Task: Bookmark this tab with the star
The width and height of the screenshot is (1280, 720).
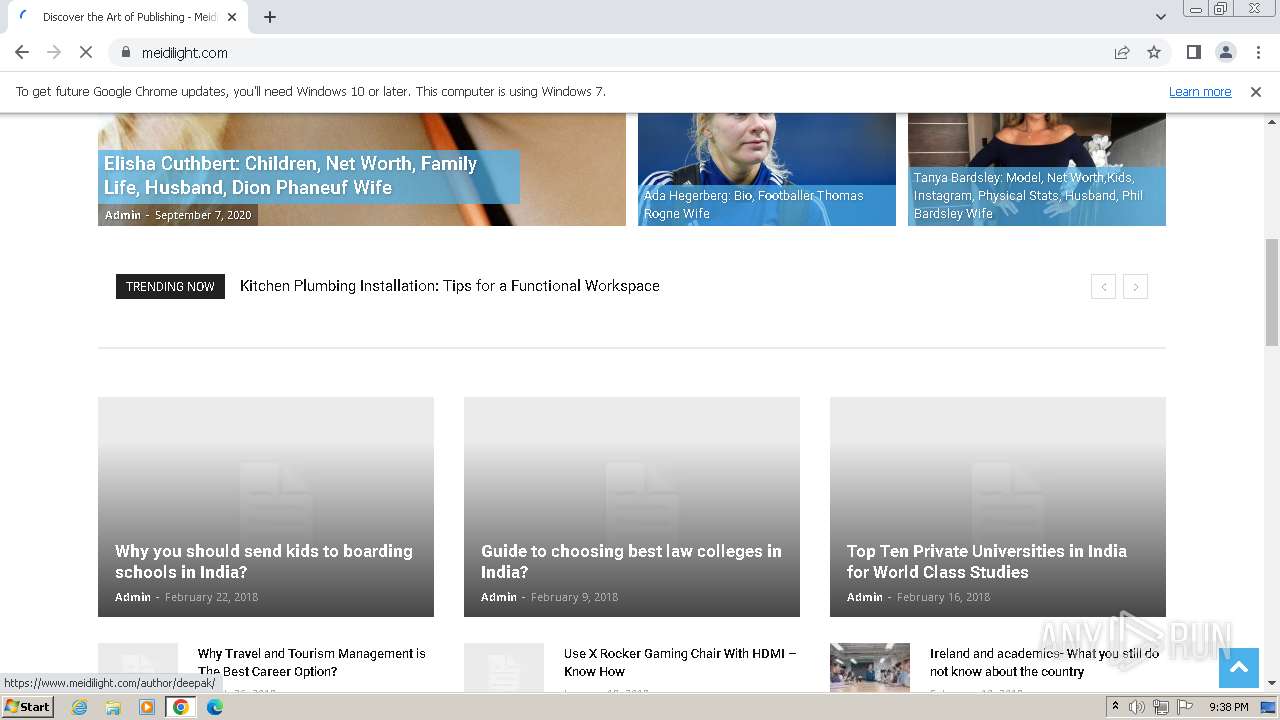Action: click(1154, 52)
